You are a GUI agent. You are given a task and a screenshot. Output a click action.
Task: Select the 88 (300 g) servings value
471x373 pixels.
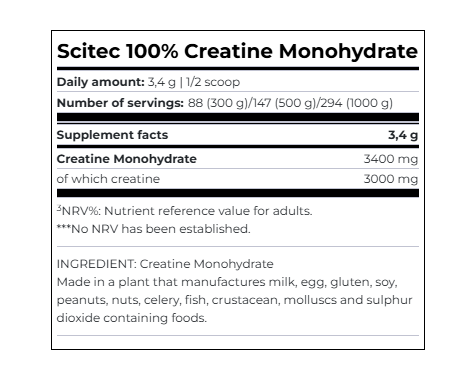coord(218,103)
